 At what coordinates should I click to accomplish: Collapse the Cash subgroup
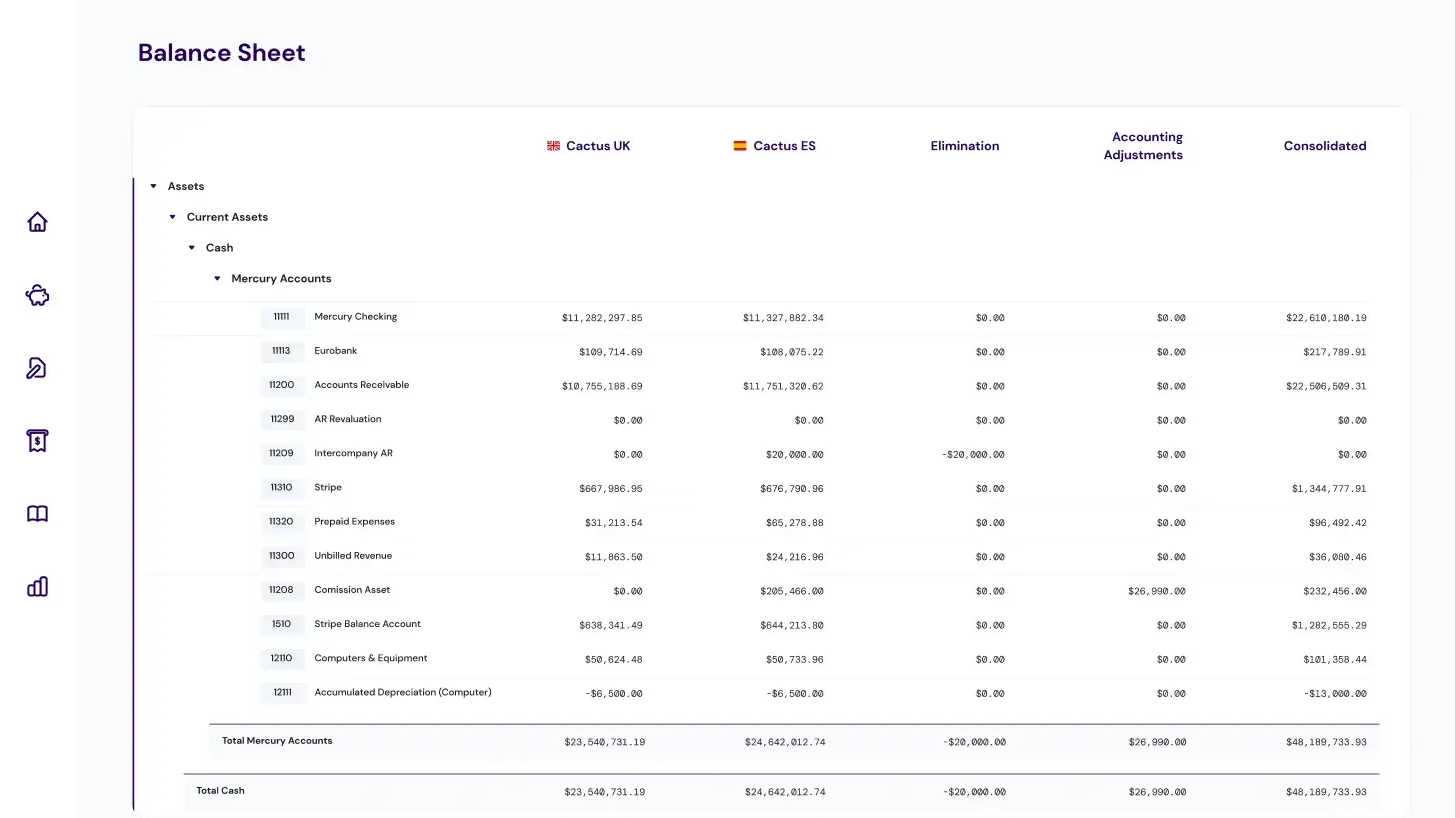(x=192, y=248)
